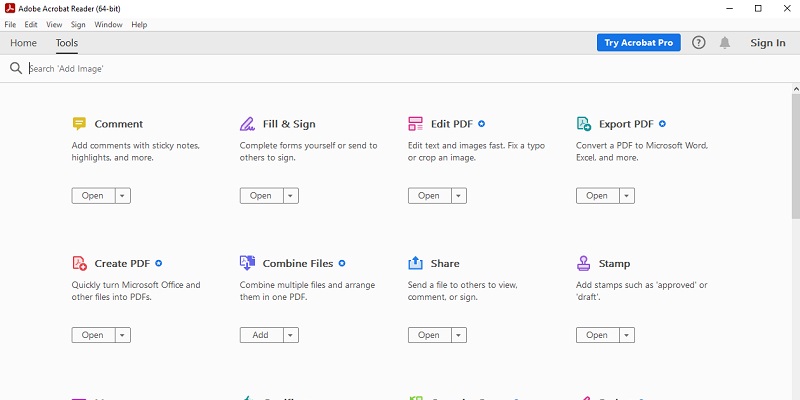Click the premium badge beside Combine Files
Viewport: 800px width, 400px height.
(342, 263)
